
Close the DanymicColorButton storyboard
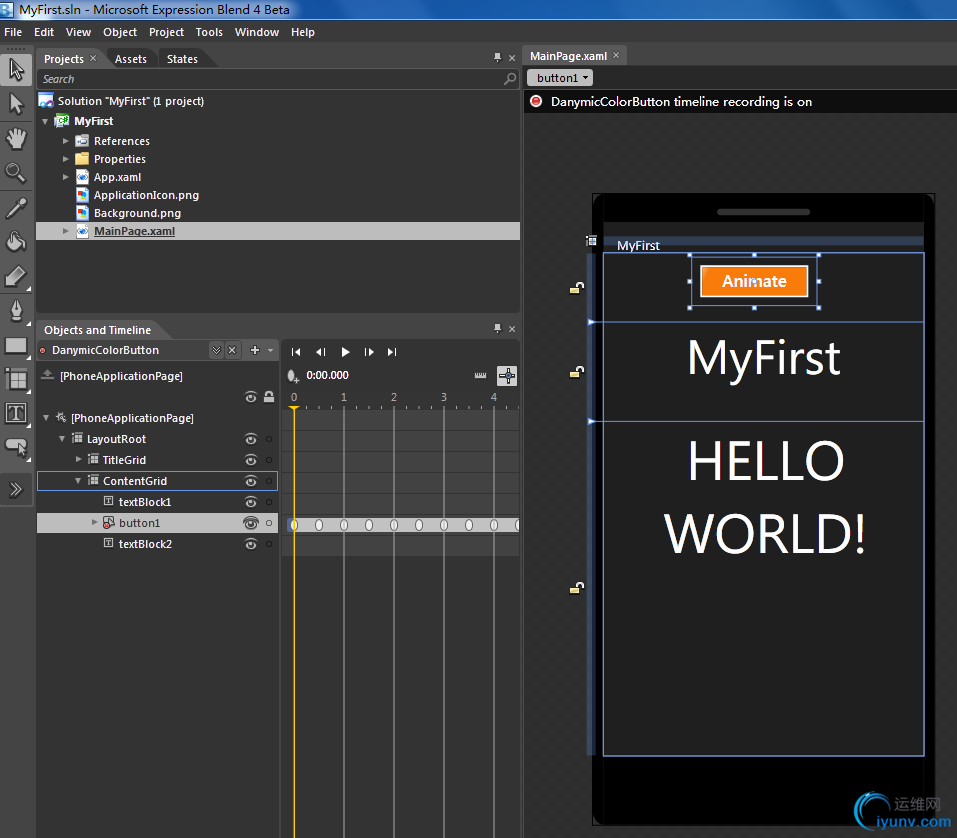(232, 350)
